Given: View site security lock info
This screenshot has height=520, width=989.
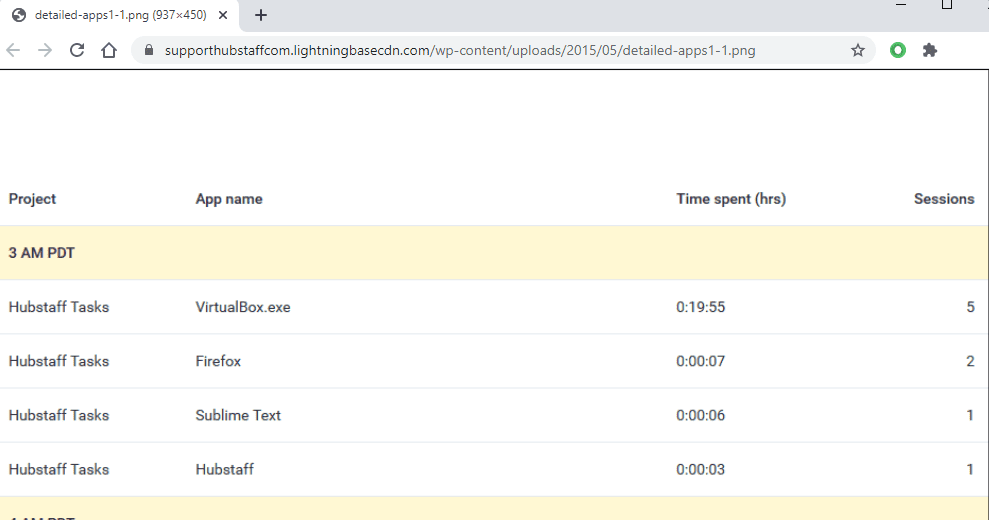Looking at the screenshot, I should point(149,50).
